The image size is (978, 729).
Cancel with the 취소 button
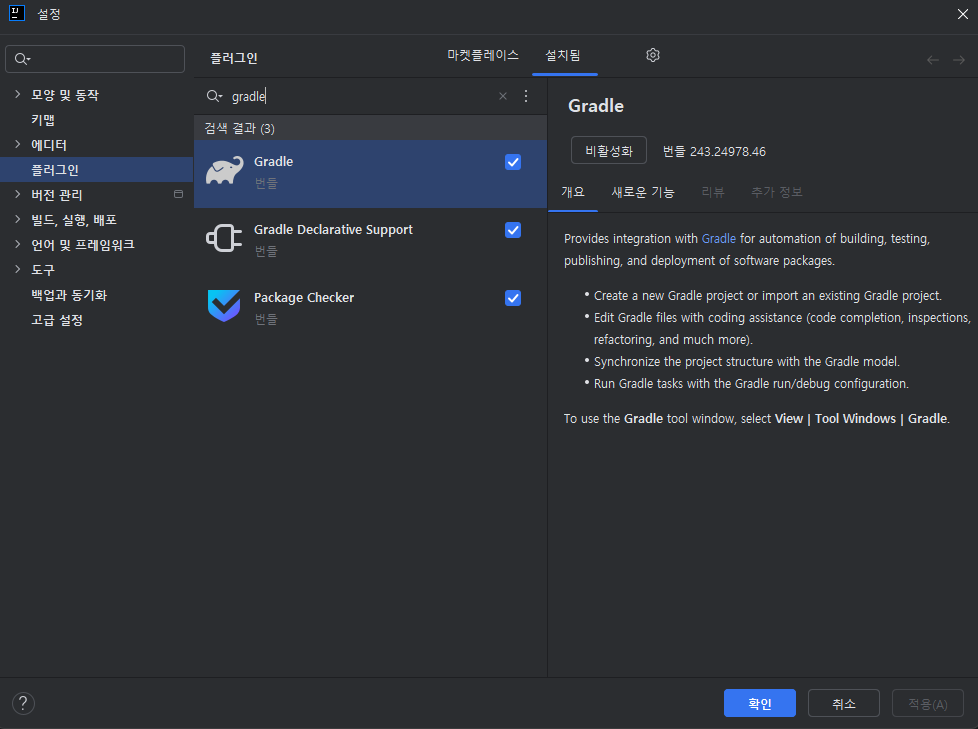844,703
